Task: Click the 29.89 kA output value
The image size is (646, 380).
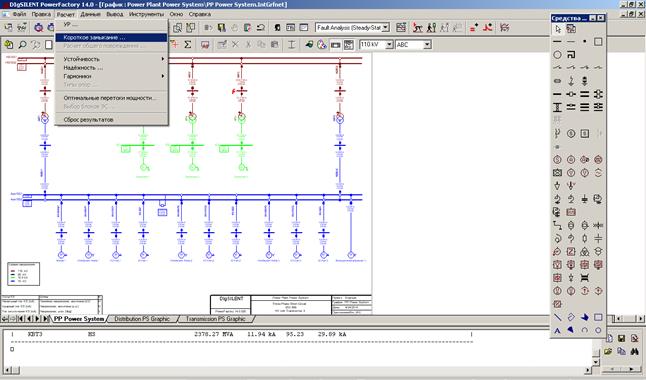Action: (332, 334)
